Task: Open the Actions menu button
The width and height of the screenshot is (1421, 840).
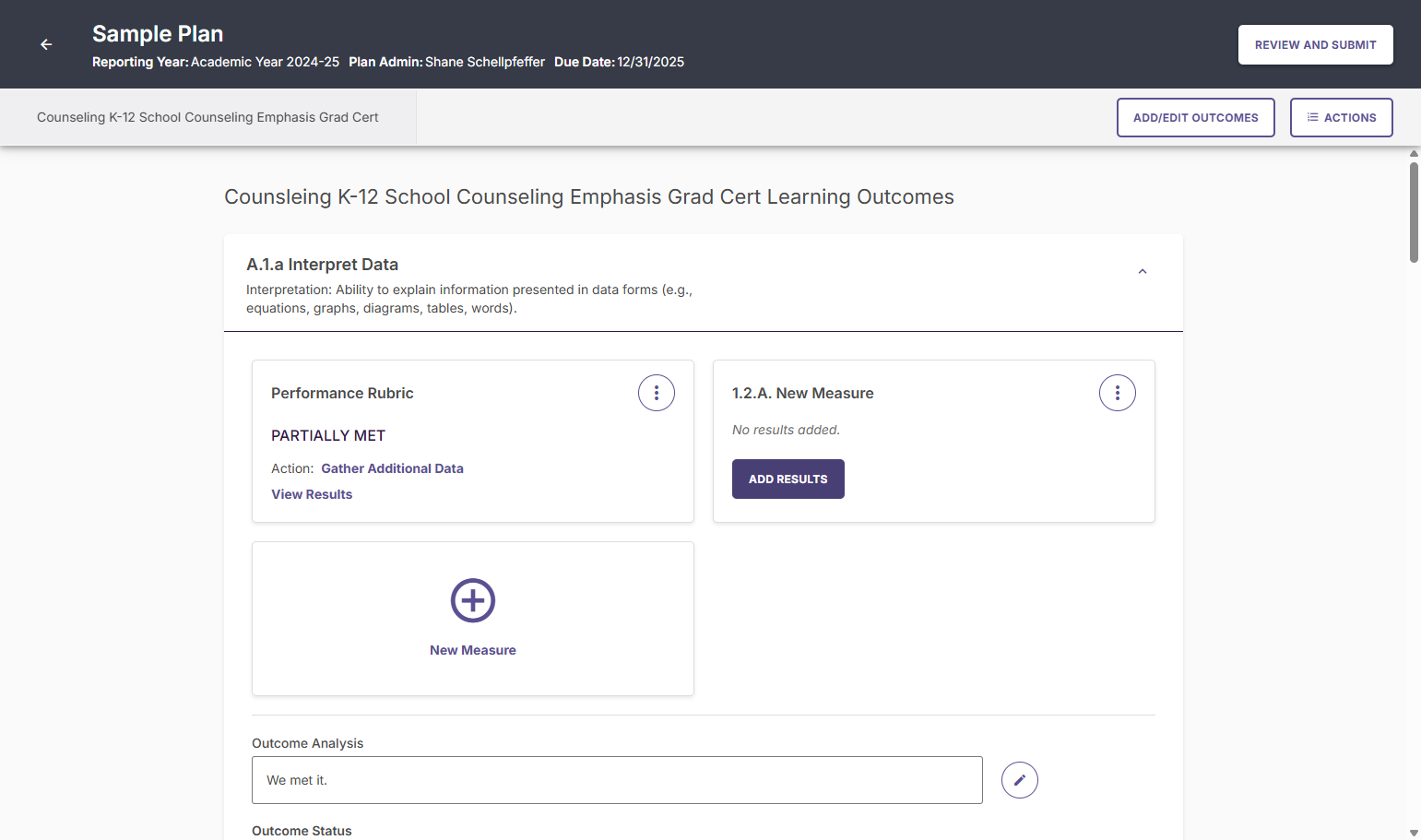Action: click(x=1342, y=118)
